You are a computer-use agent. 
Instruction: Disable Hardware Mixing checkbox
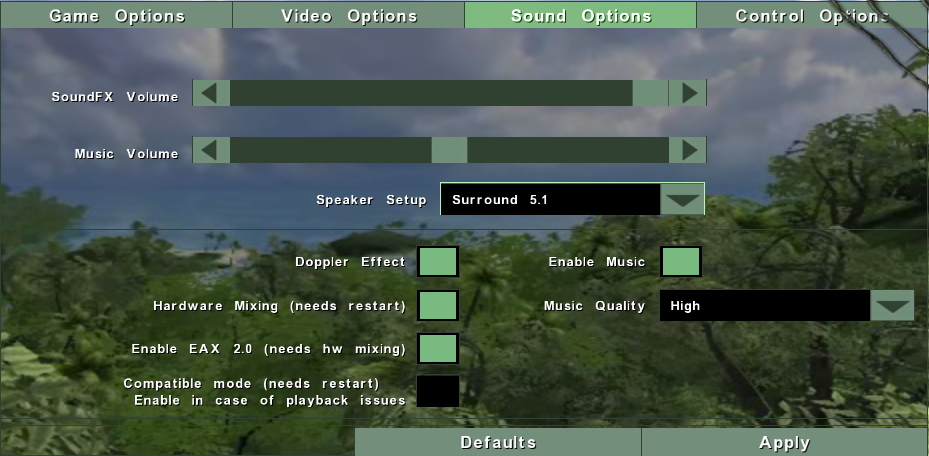coord(438,306)
